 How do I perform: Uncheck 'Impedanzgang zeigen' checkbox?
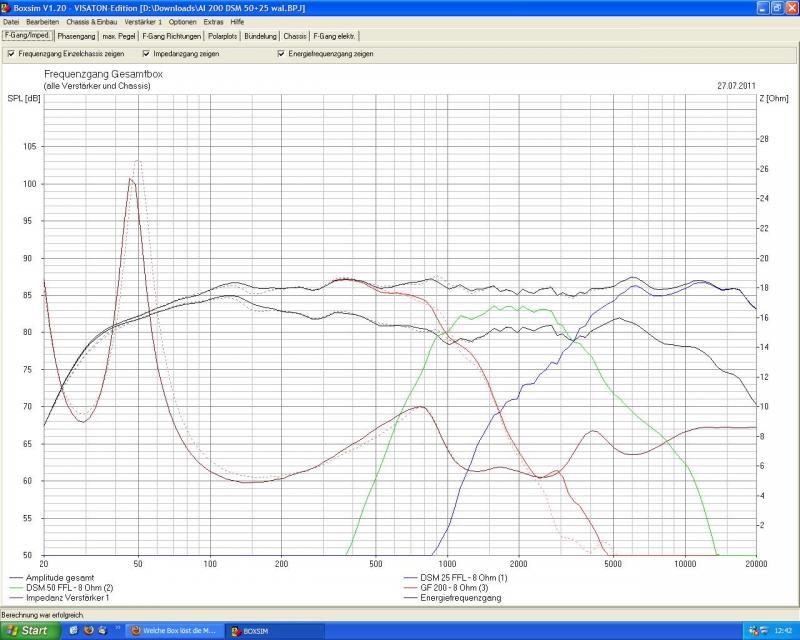[x=146, y=54]
